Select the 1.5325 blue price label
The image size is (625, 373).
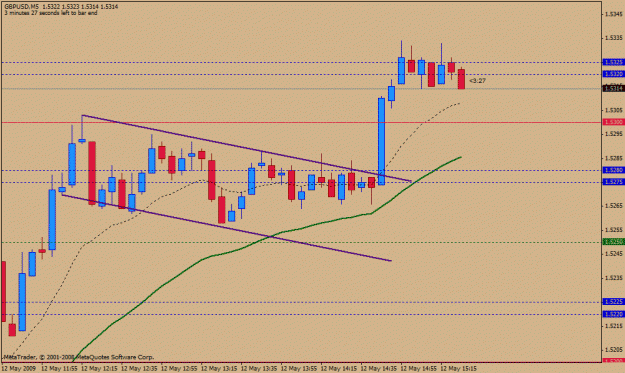[613, 62]
